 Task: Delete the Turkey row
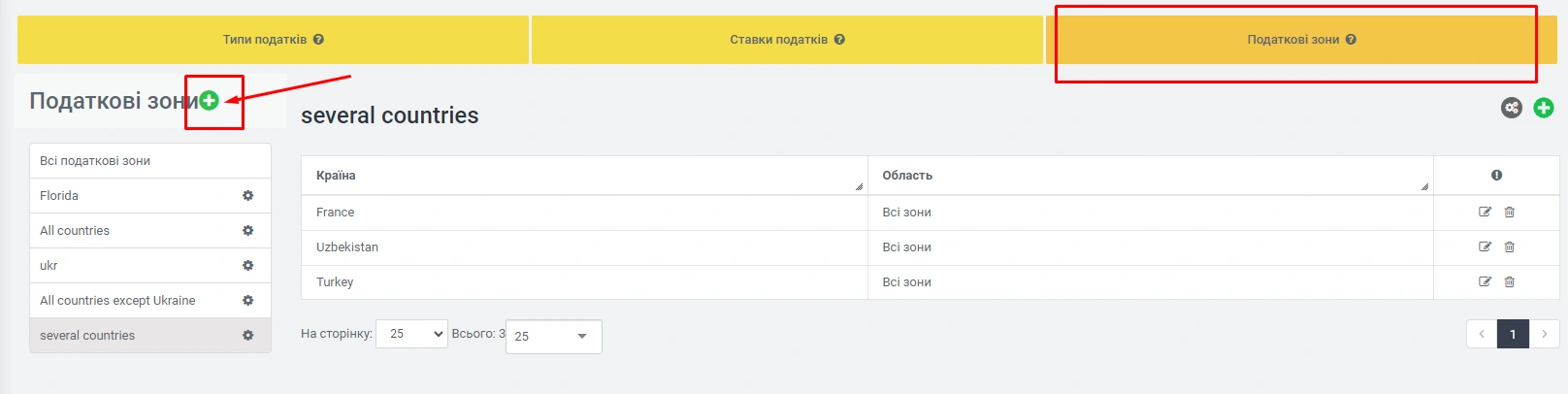pos(1509,282)
